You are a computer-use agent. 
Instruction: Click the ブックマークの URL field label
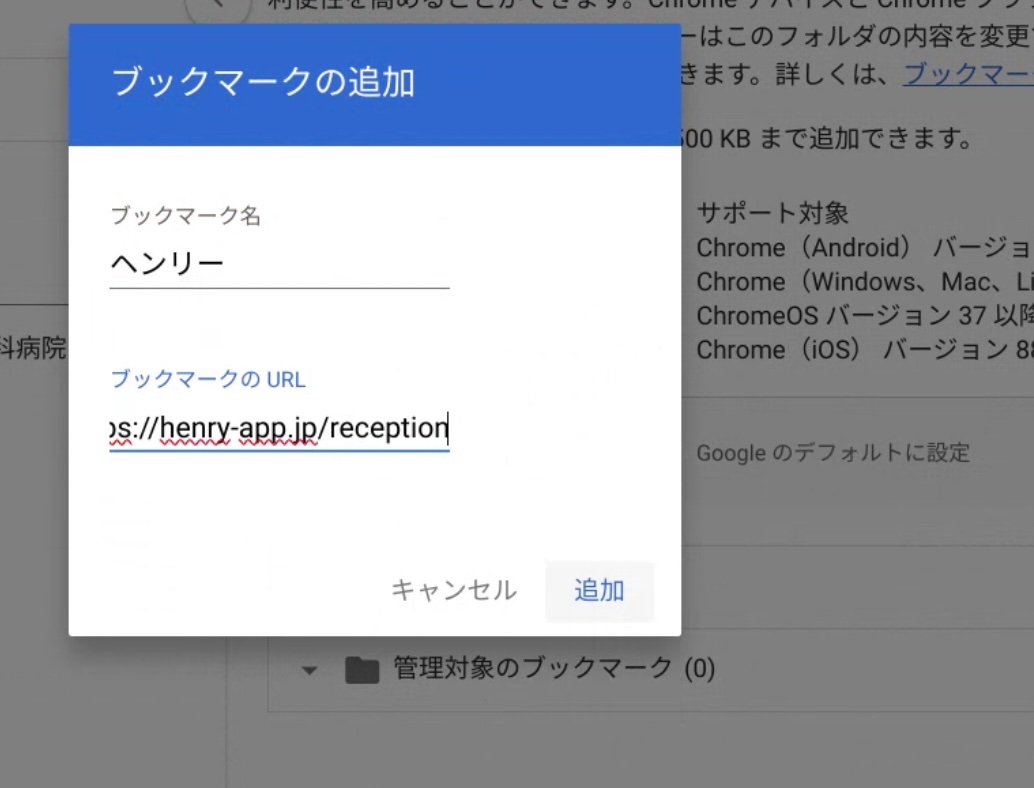click(x=208, y=379)
